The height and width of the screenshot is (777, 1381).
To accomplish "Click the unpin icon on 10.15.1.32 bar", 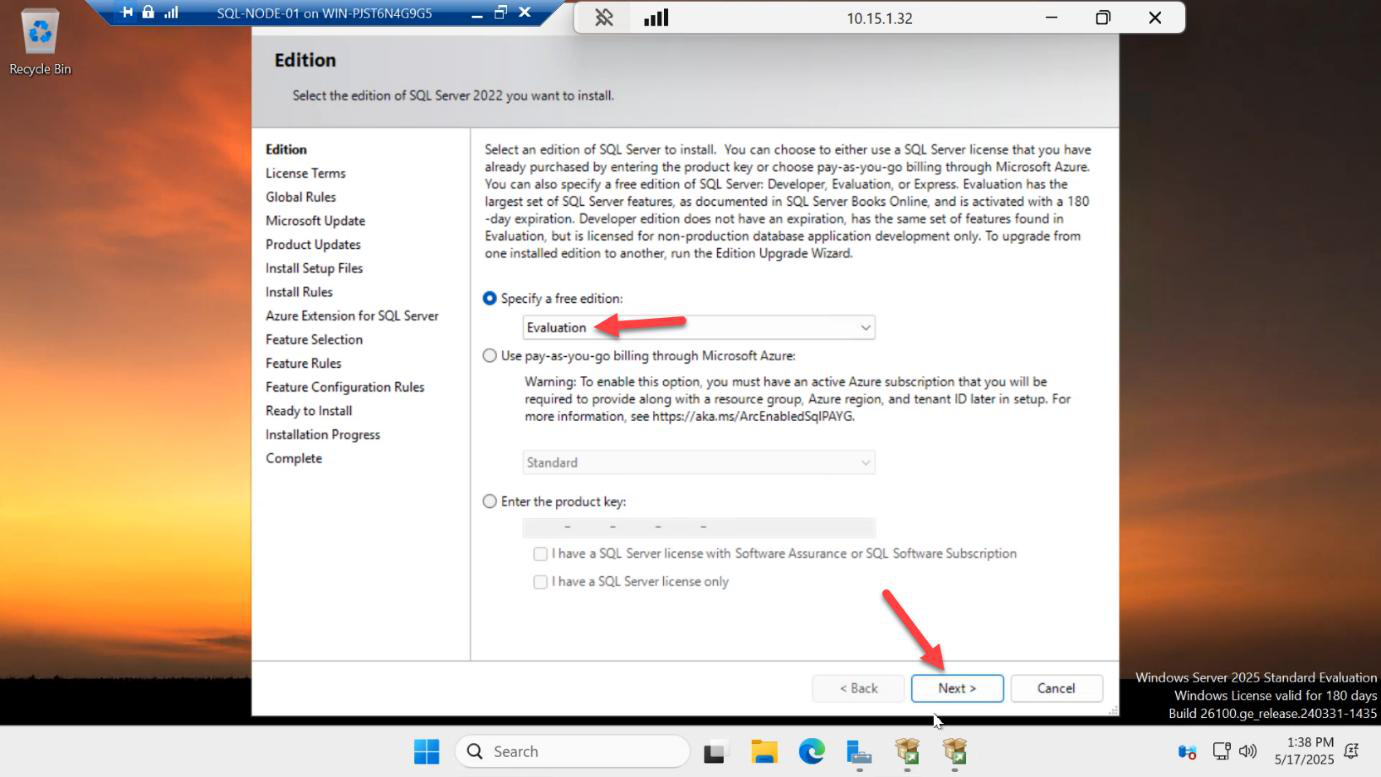I will pyautogui.click(x=604, y=18).
